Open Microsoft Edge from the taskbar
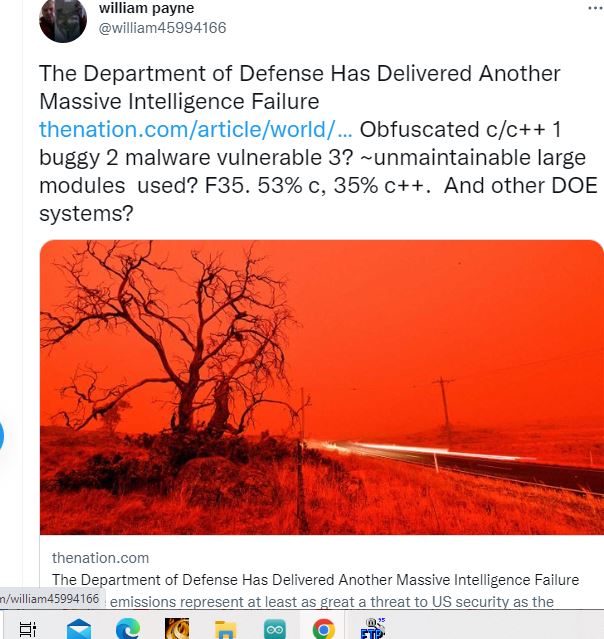This screenshot has height=639, width=604. 128,629
